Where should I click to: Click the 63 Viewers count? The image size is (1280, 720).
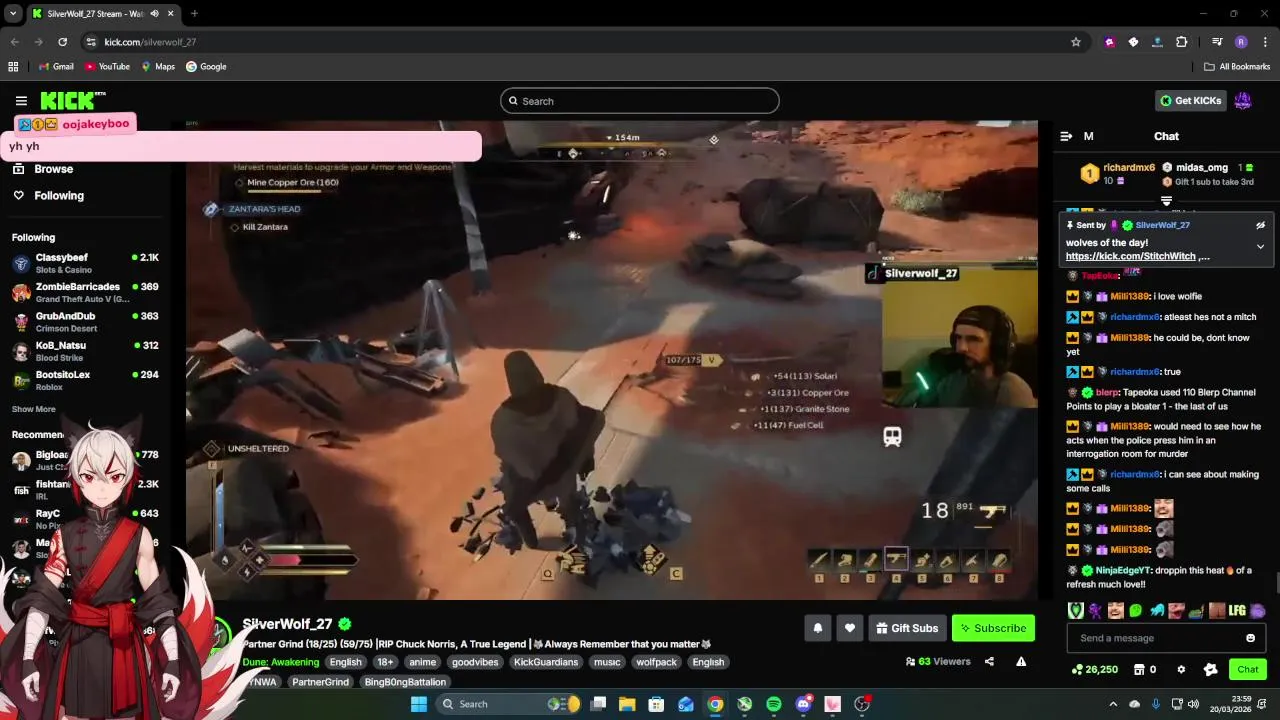938,662
